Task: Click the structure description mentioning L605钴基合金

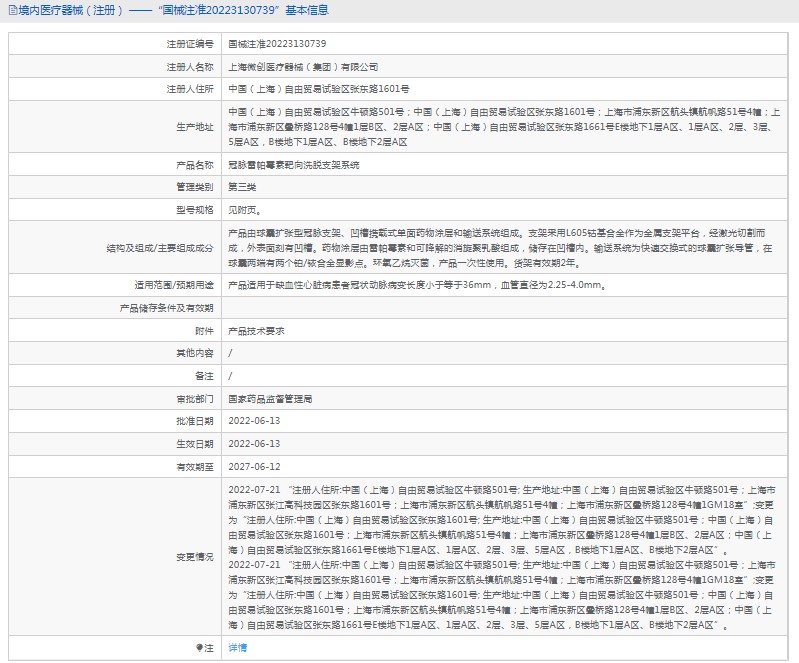Action: 500,248
